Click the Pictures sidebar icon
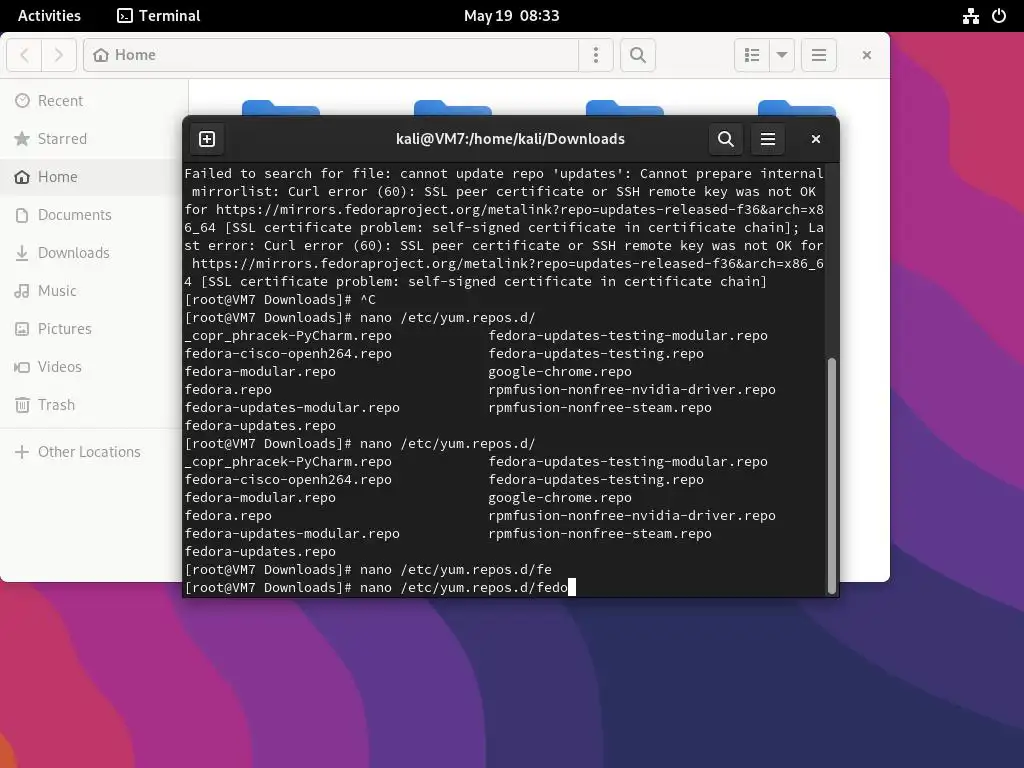Image resolution: width=1024 pixels, height=768 pixels. point(22,328)
